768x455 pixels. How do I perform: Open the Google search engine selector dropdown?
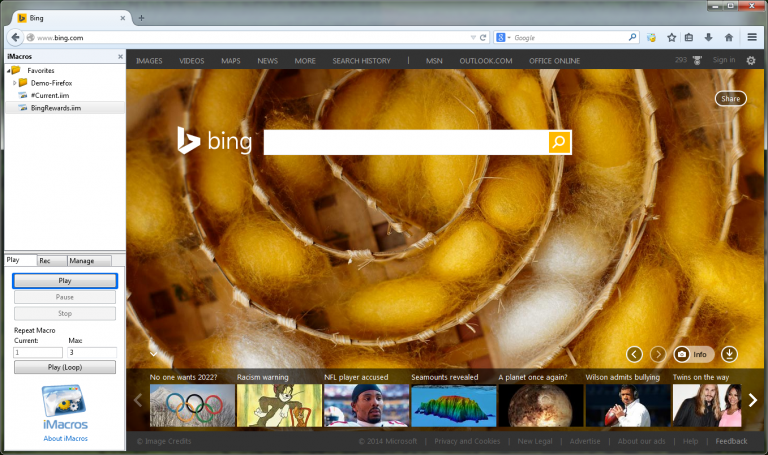(x=503, y=37)
